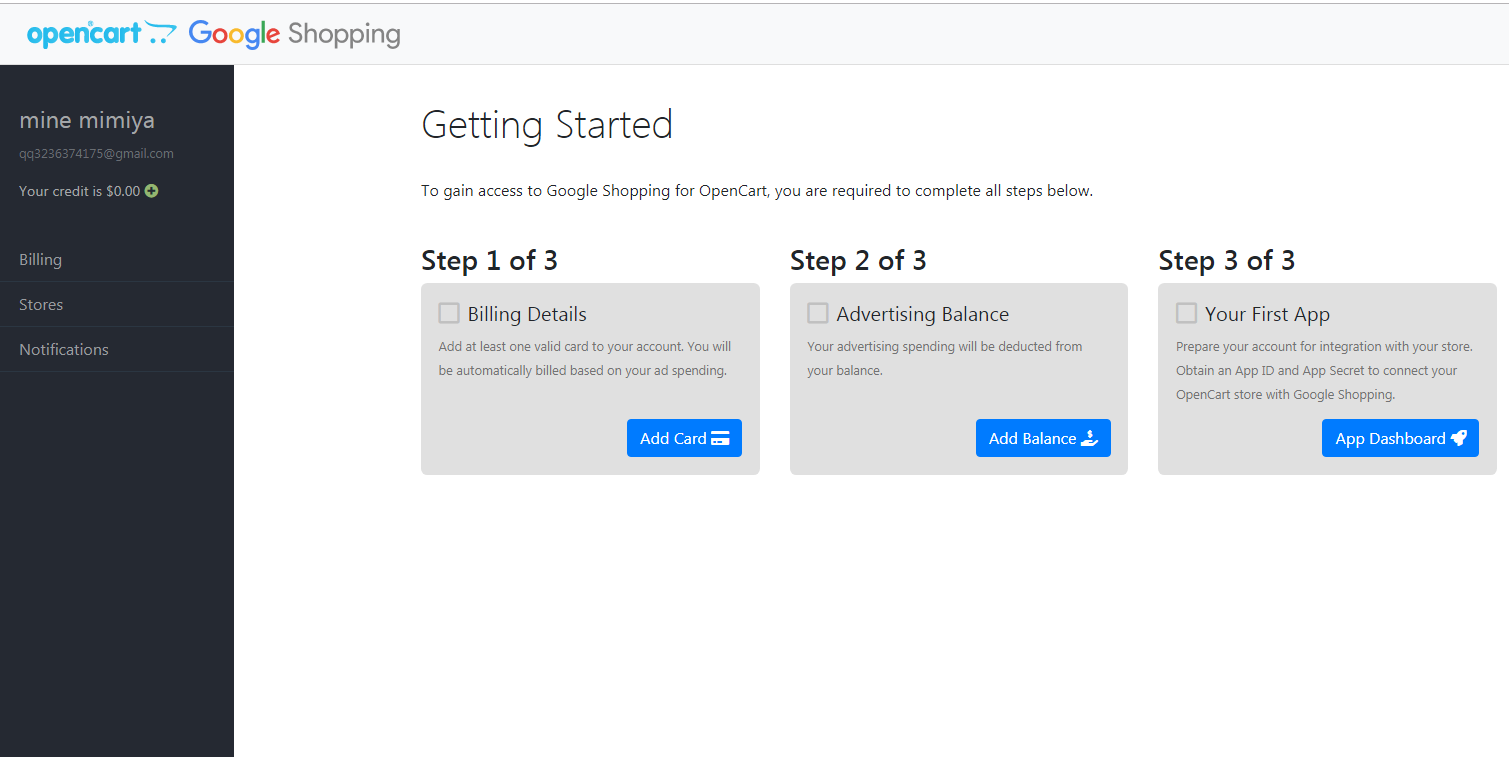Click the Add Balance button
Viewport: 1509px width, 757px height.
[1043, 438]
